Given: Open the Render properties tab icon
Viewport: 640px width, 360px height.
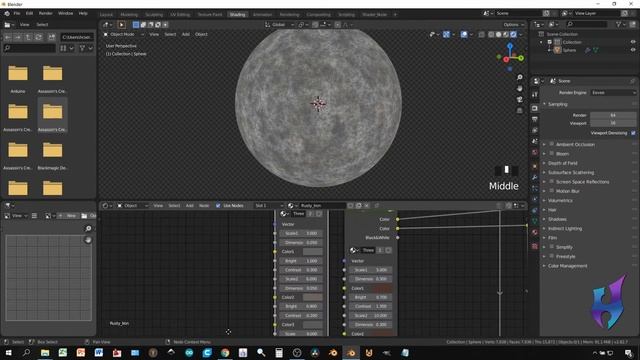Looking at the screenshot, I should (x=535, y=108).
